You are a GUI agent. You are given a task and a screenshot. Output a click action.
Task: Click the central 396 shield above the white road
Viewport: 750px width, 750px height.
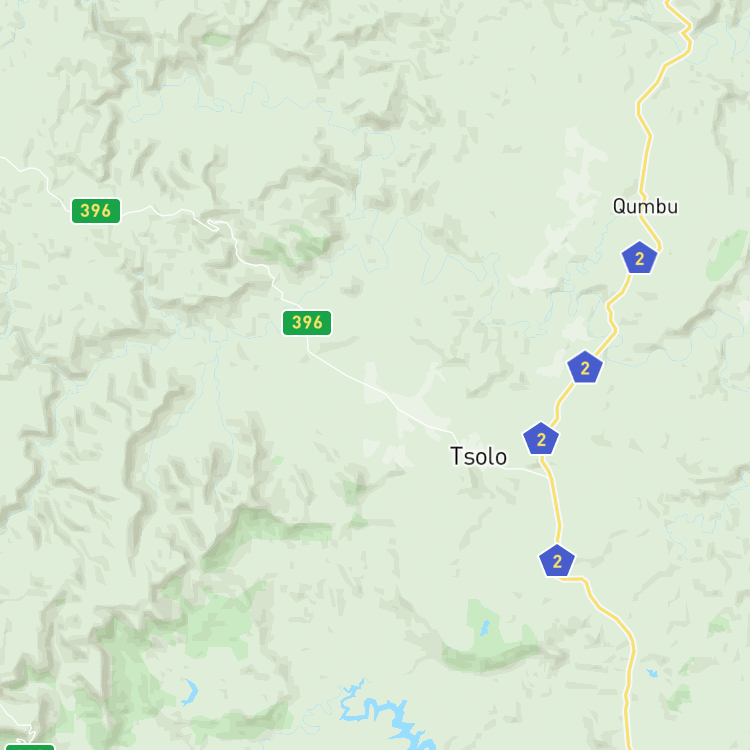307,323
